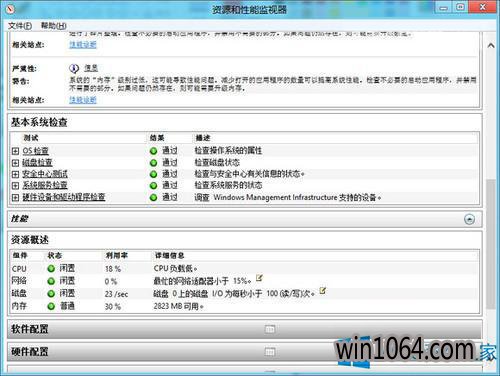Viewport: 500px width, 376px height.
Task: Click the green status icon for 内存
Action: click(51, 306)
